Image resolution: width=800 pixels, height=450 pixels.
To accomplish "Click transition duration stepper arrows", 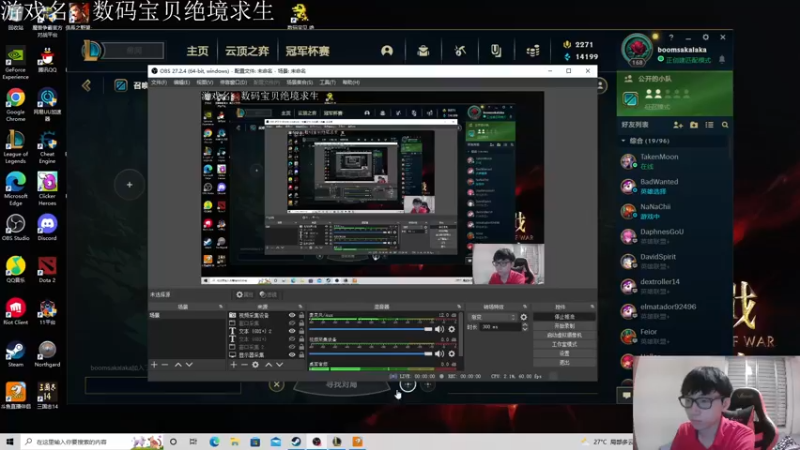I will (x=525, y=327).
